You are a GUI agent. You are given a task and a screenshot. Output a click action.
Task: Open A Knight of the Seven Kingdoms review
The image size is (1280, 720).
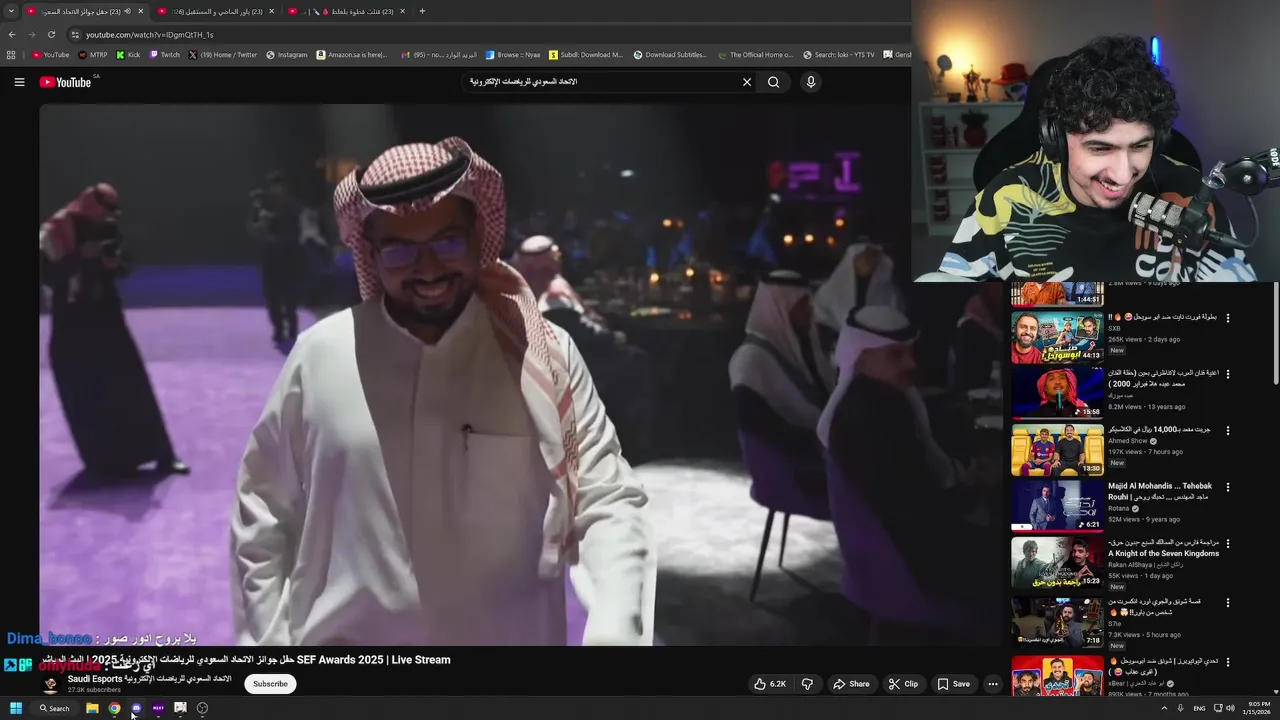click(x=1164, y=547)
